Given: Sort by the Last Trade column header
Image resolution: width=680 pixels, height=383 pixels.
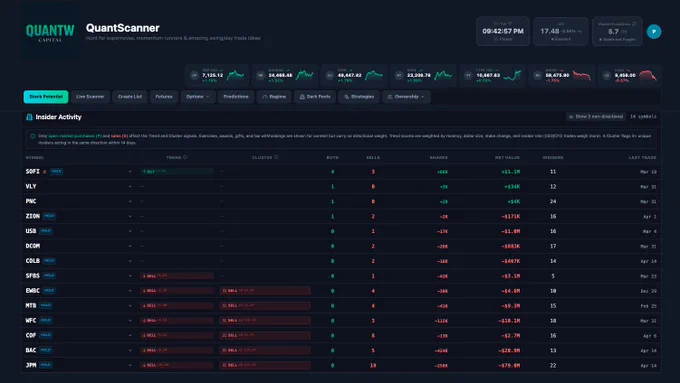Looking at the screenshot, I should point(642,157).
